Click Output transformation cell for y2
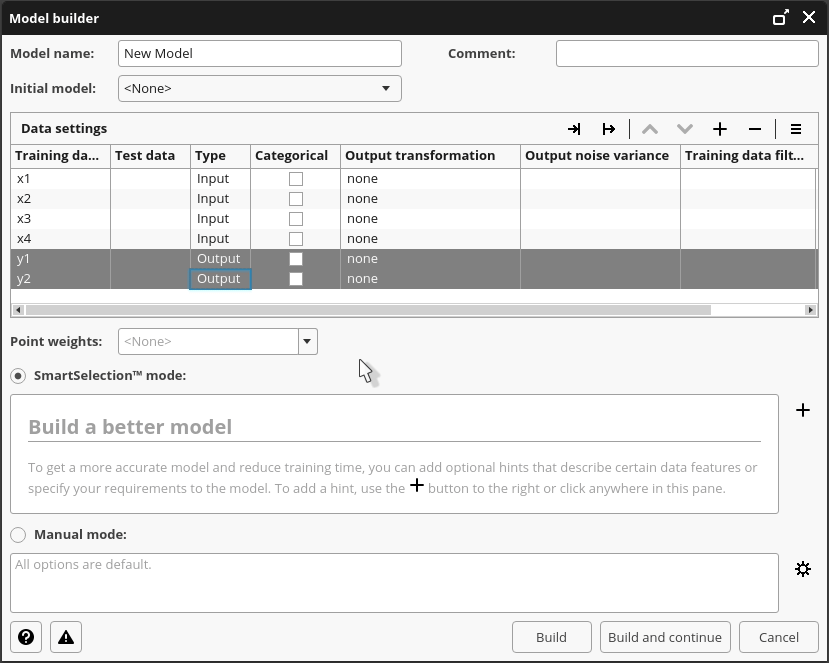The height and width of the screenshot is (663, 829). coord(430,279)
